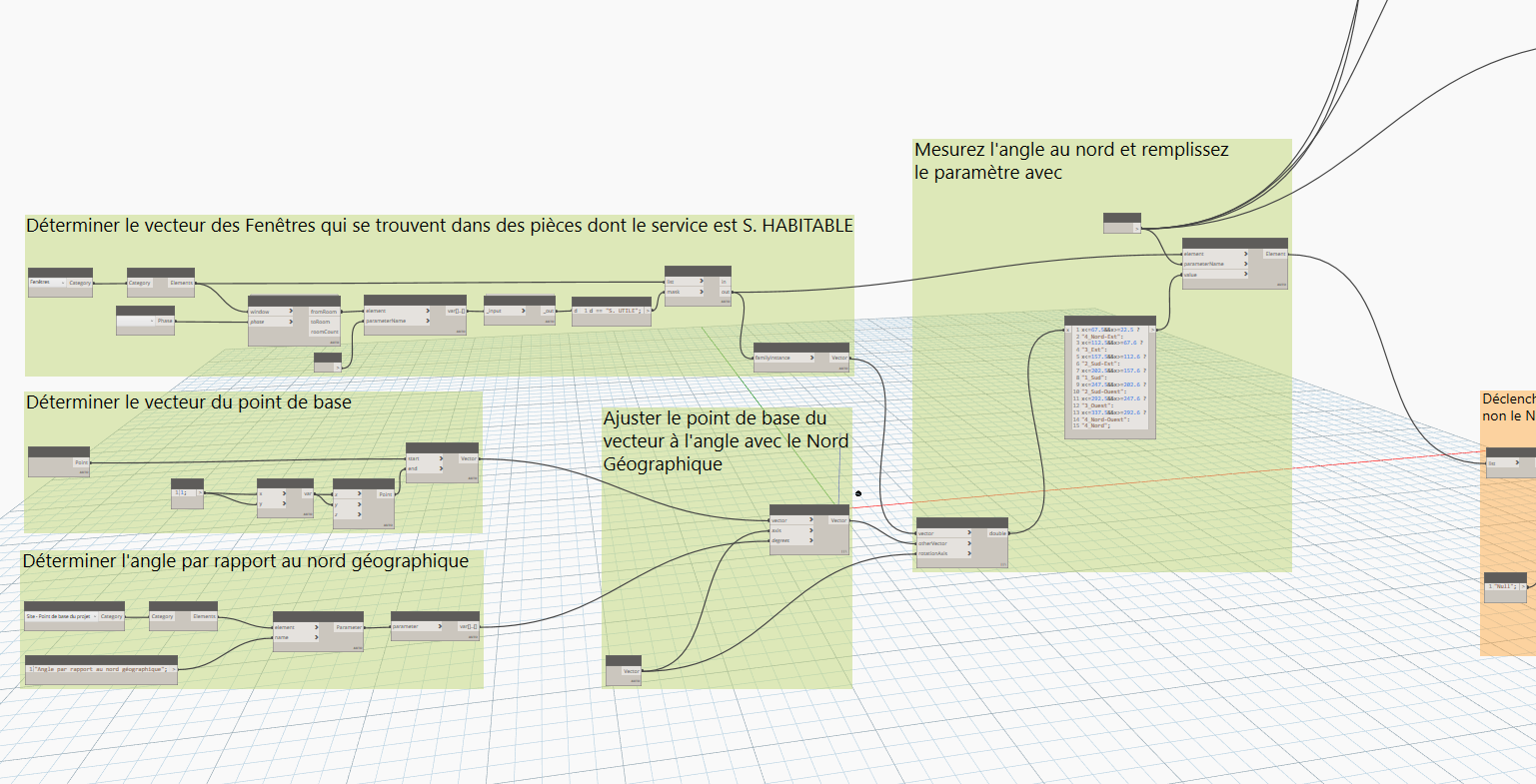This screenshot has height=784, width=1536.
Task: Click the 'rotationAxis' input port
Action: (943, 553)
